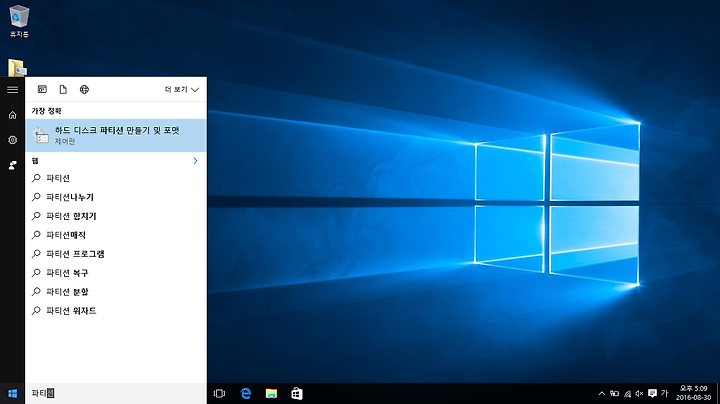Select web suggestion 파티션 위자드

[x=116, y=311]
